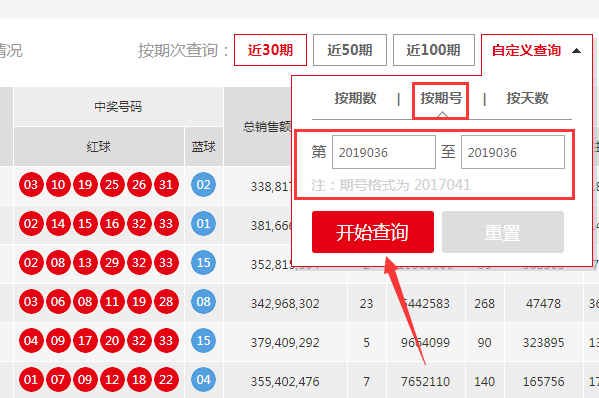
Task: Click red ball 31 in first row
Action: (166, 185)
